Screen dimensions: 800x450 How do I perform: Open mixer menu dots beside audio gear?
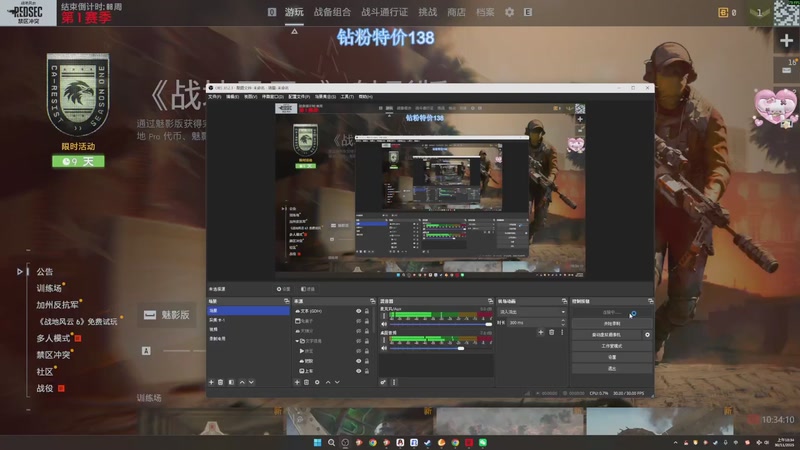pos(393,382)
